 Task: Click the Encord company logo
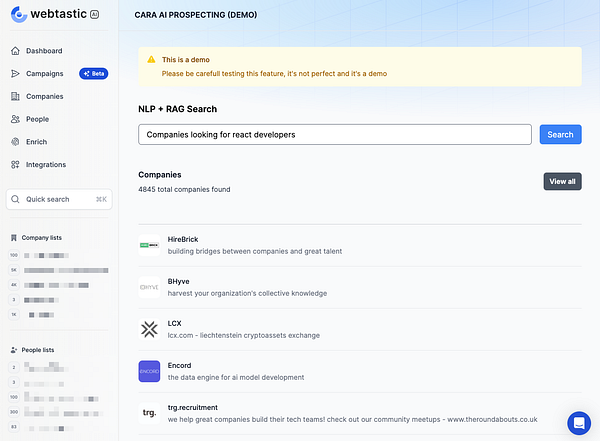click(149, 371)
